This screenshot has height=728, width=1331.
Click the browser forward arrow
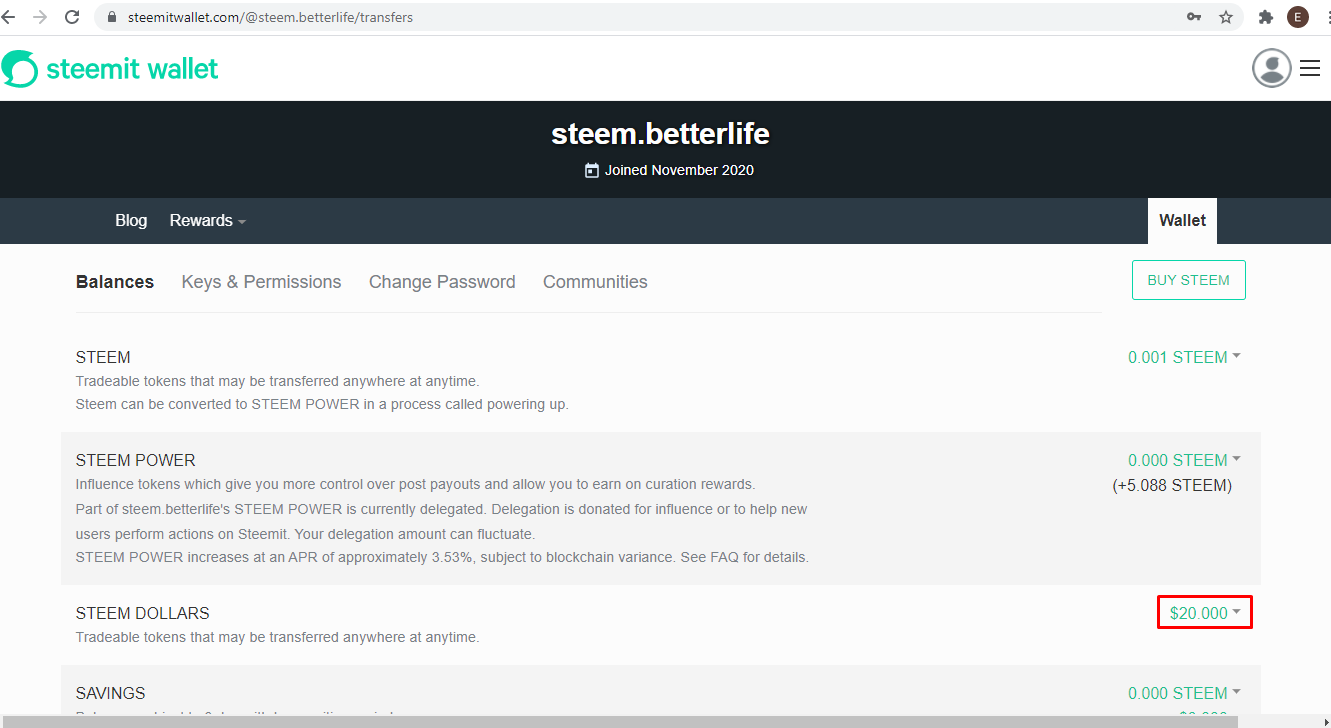[x=40, y=17]
